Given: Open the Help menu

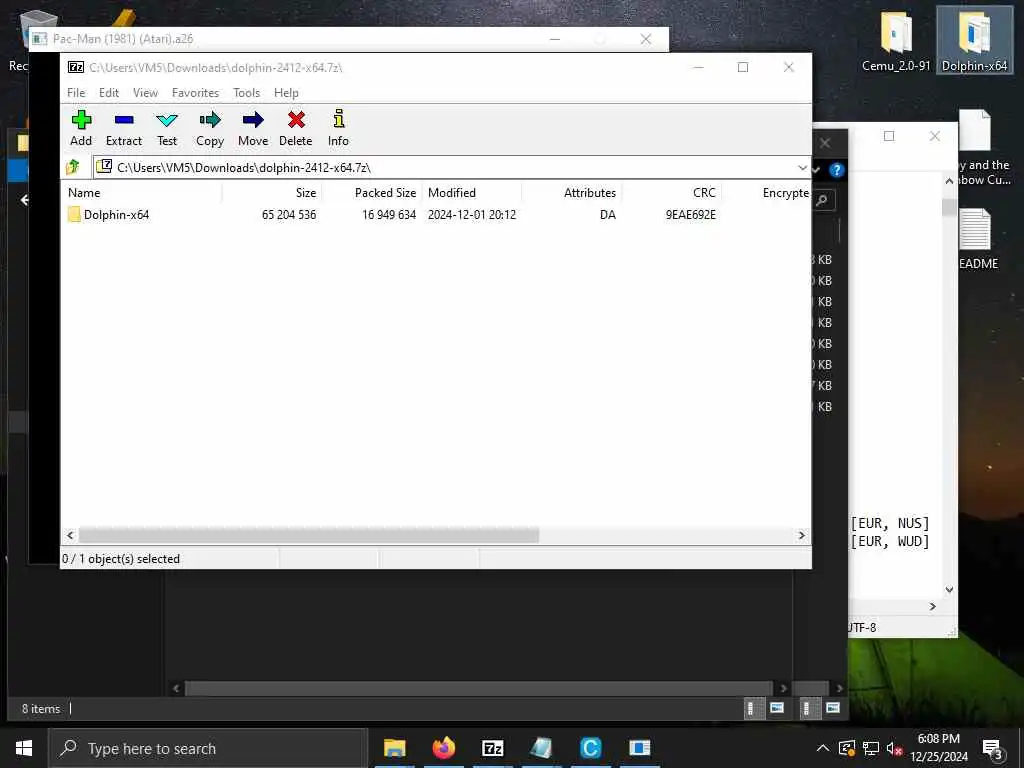Looking at the screenshot, I should pos(286,93).
